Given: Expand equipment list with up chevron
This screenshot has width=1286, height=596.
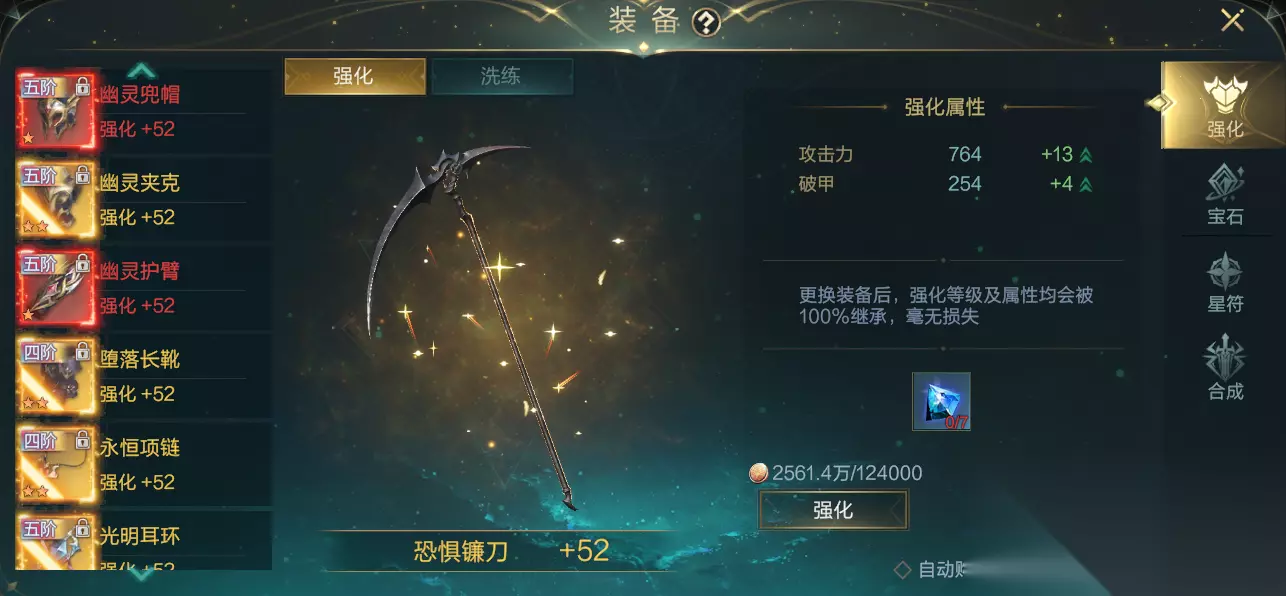Looking at the screenshot, I should (142, 70).
